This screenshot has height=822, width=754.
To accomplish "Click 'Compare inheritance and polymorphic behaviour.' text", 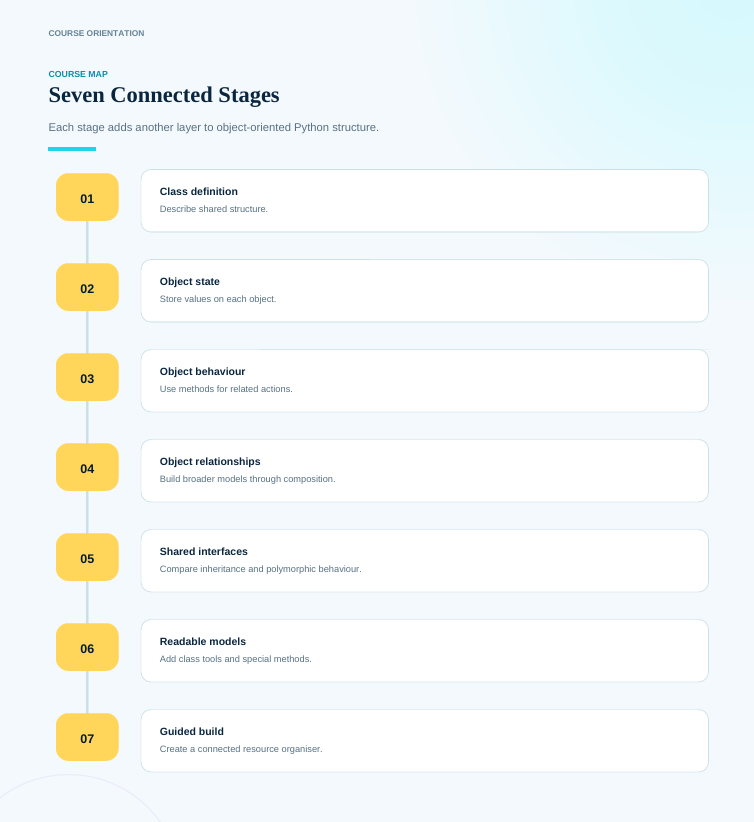I will (x=261, y=569).
